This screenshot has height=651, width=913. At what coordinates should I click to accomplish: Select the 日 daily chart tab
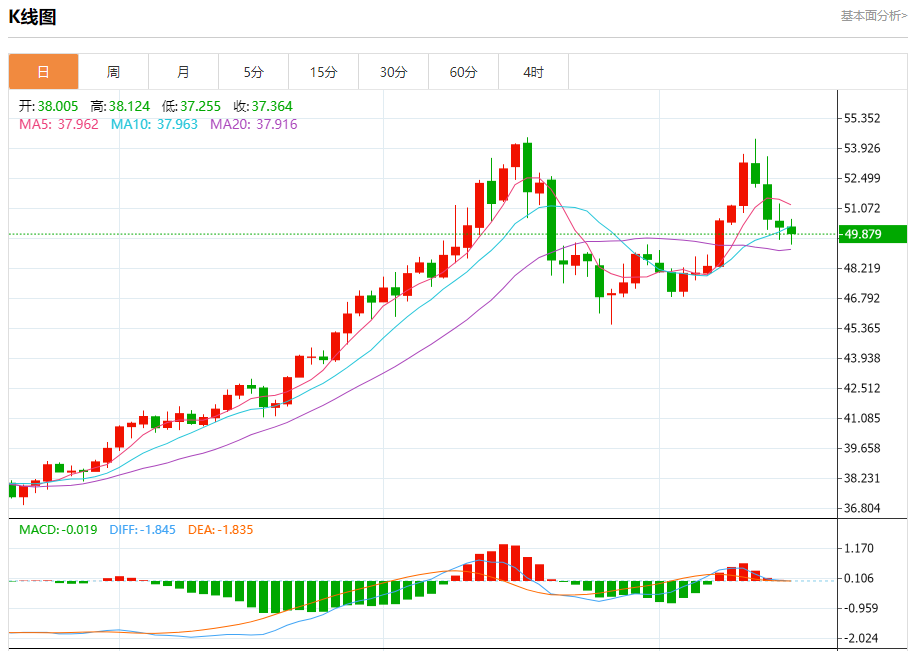click(x=43, y=72)
